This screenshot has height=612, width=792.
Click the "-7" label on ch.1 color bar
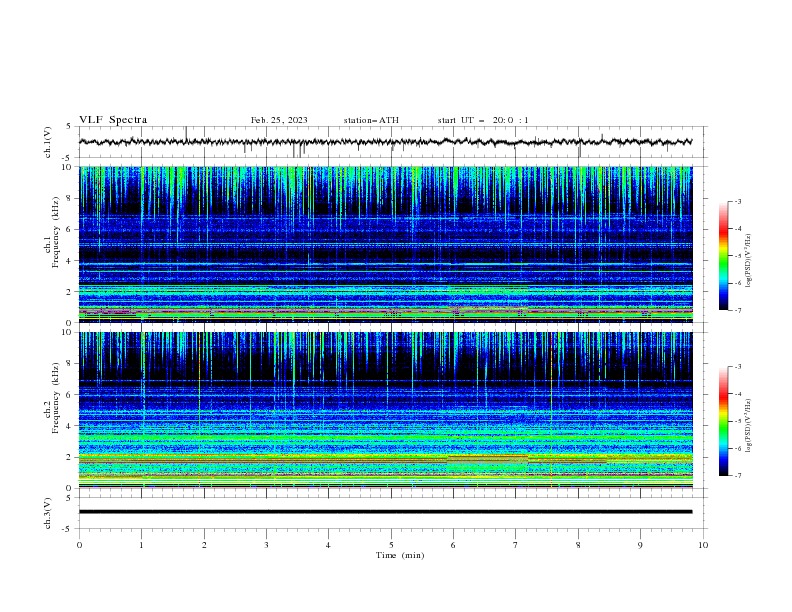click(x=737, y=310)
